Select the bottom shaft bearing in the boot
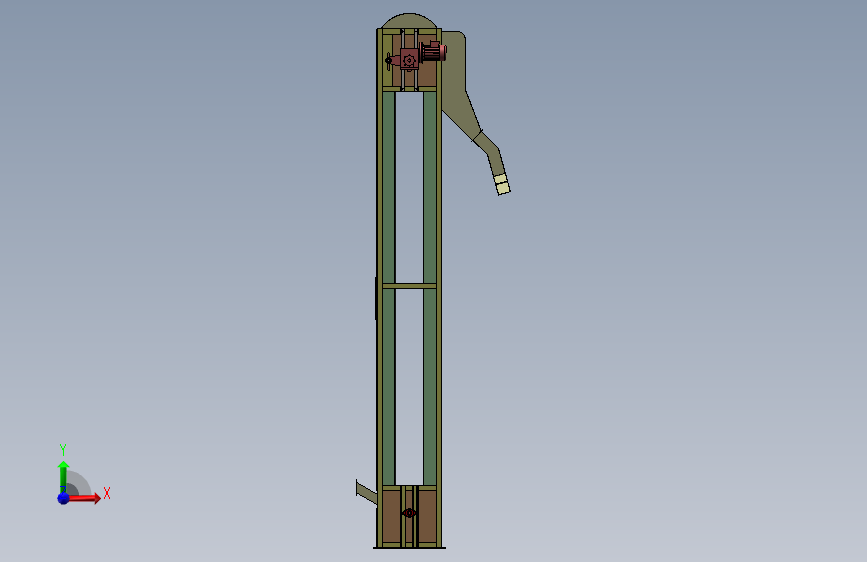This screenshot has width=867, height=562. (x=409, y=513)
